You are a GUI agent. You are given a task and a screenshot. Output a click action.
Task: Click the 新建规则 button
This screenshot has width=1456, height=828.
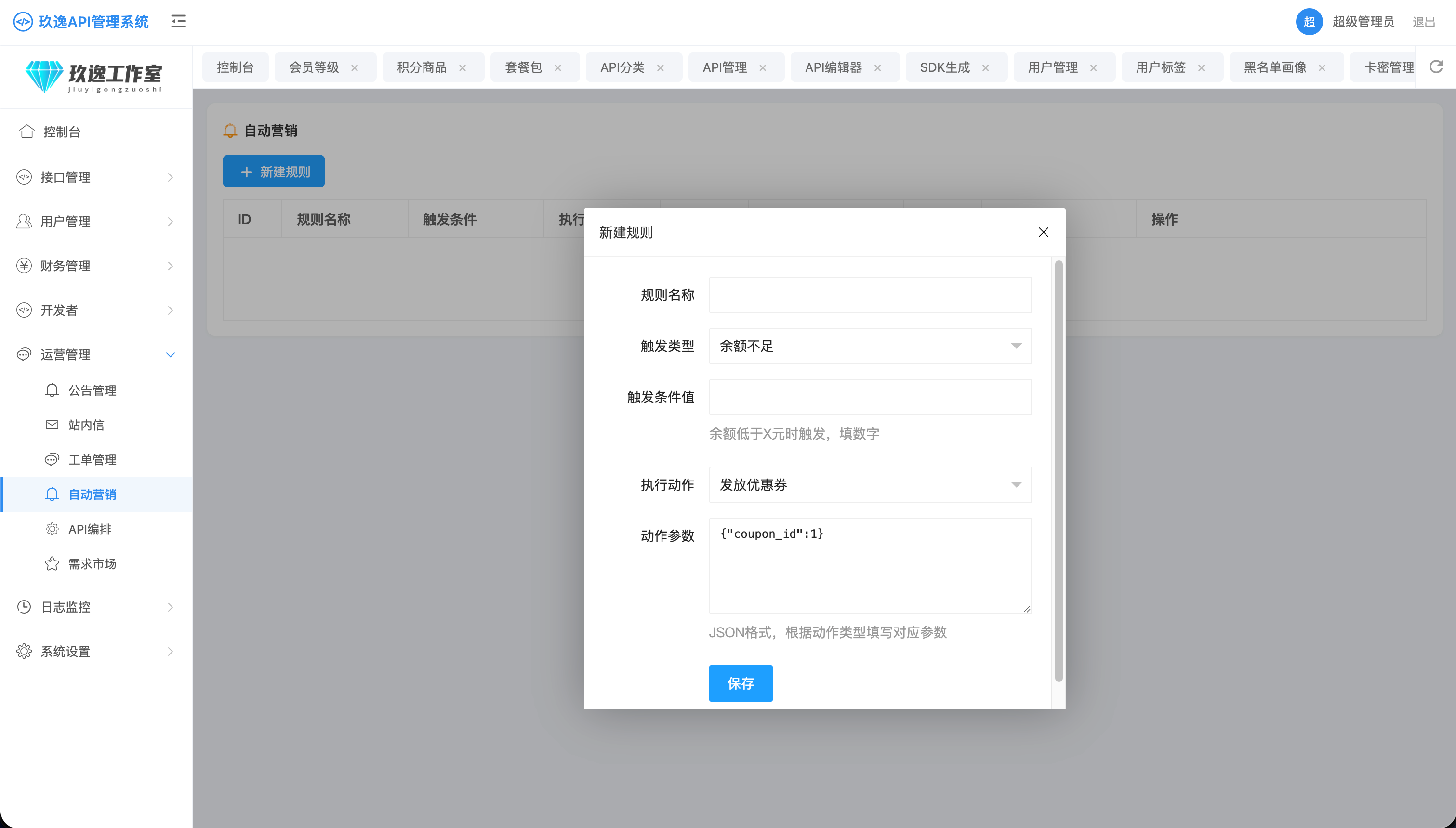tap(273, 171)
